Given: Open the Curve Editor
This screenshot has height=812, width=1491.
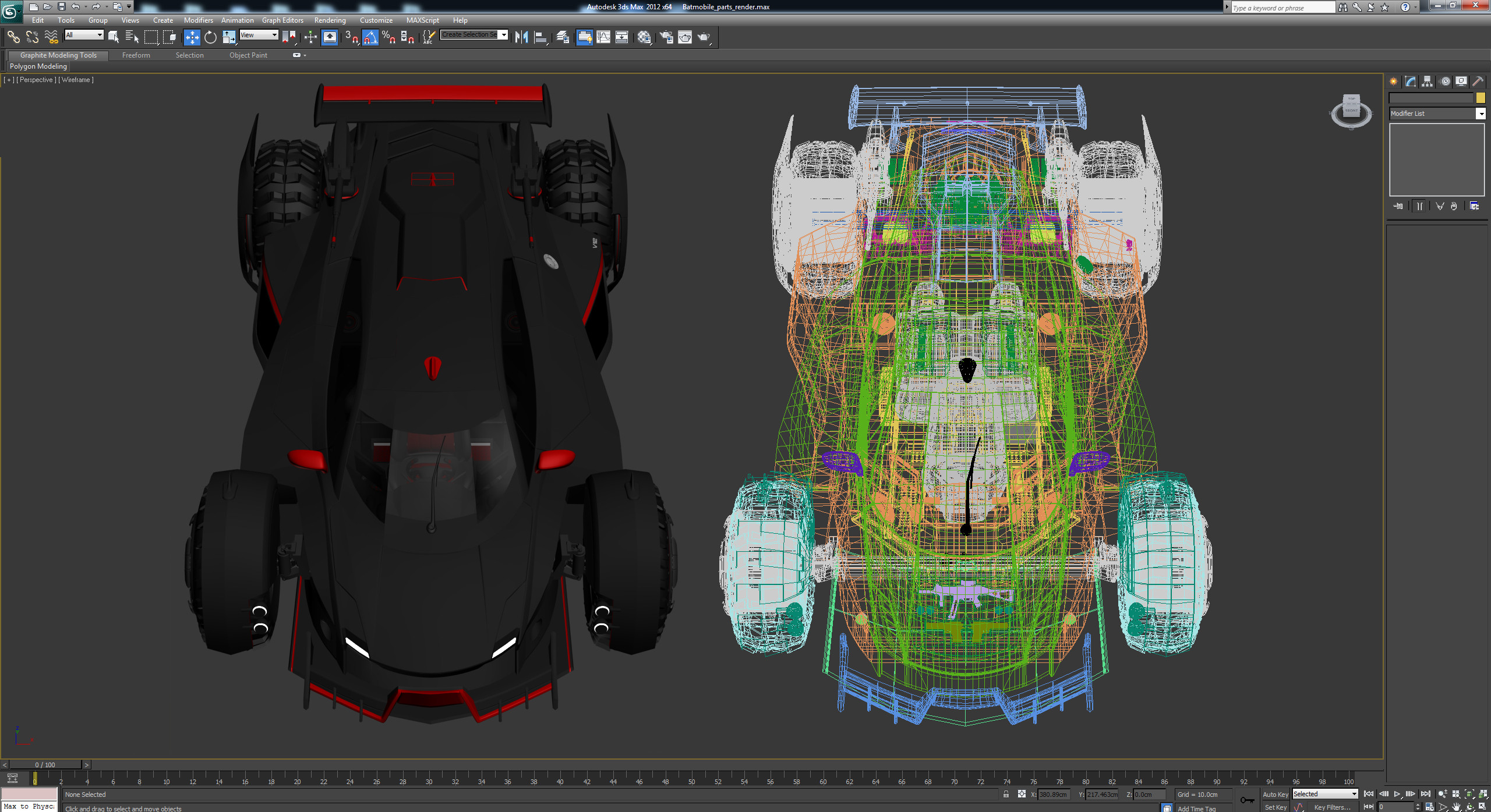Looking at the screenshot, I should click(603, 37).
